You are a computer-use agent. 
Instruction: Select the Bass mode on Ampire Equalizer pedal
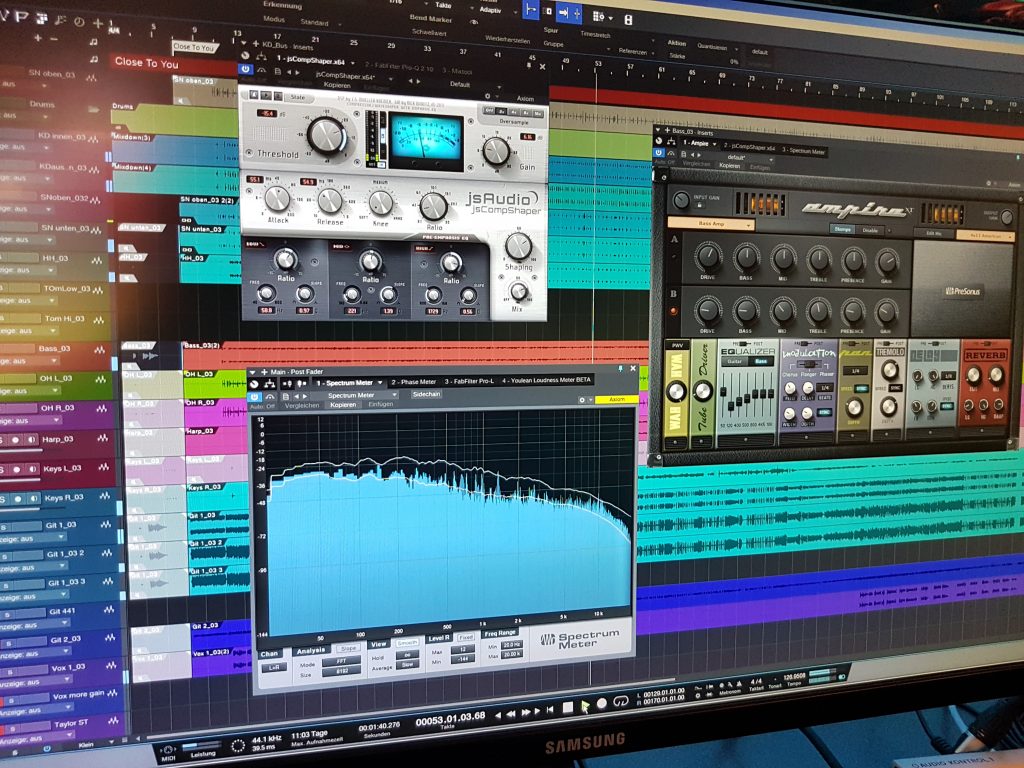761,361
